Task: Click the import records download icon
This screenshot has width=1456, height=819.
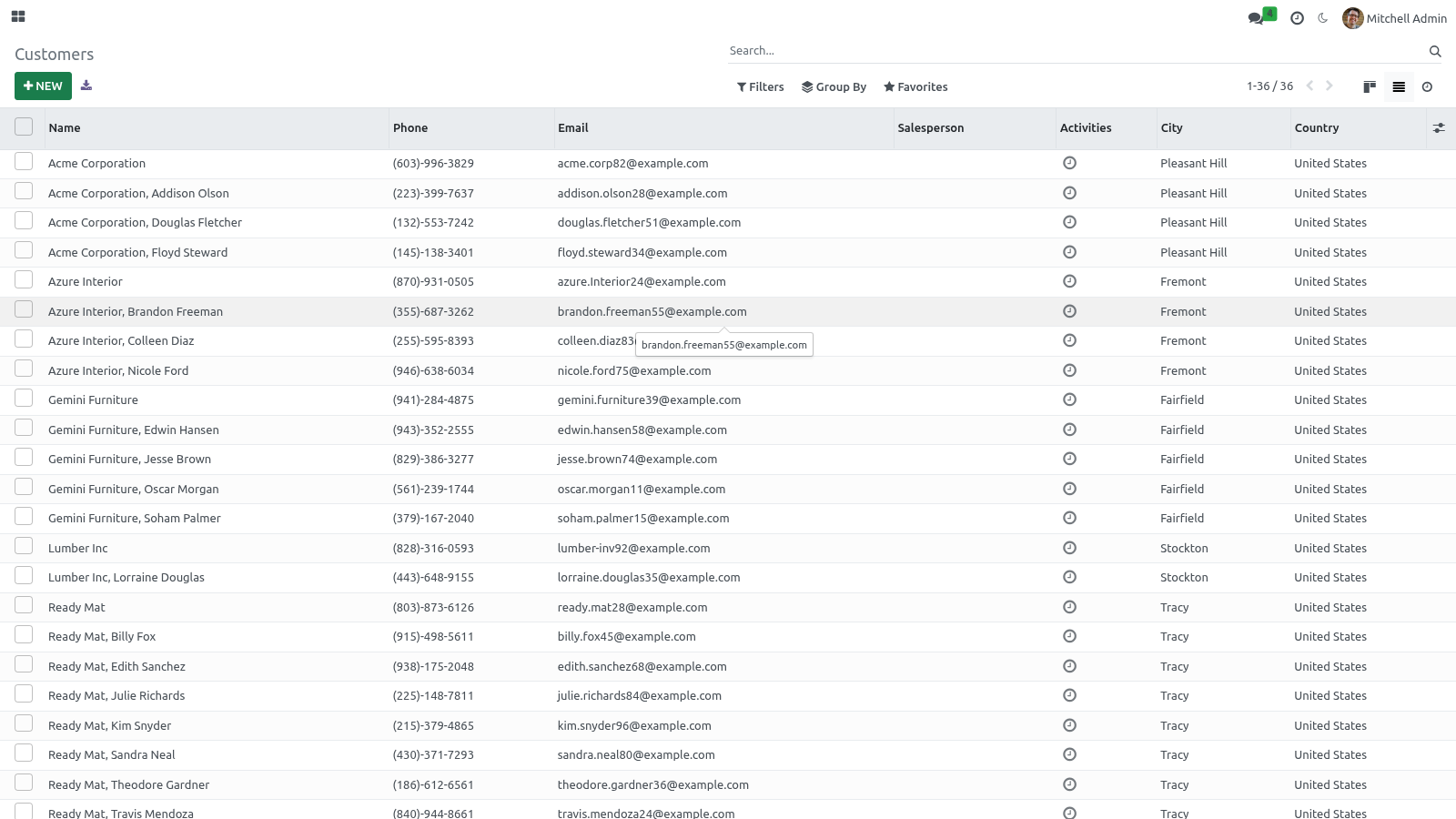Action: point(86,86)
